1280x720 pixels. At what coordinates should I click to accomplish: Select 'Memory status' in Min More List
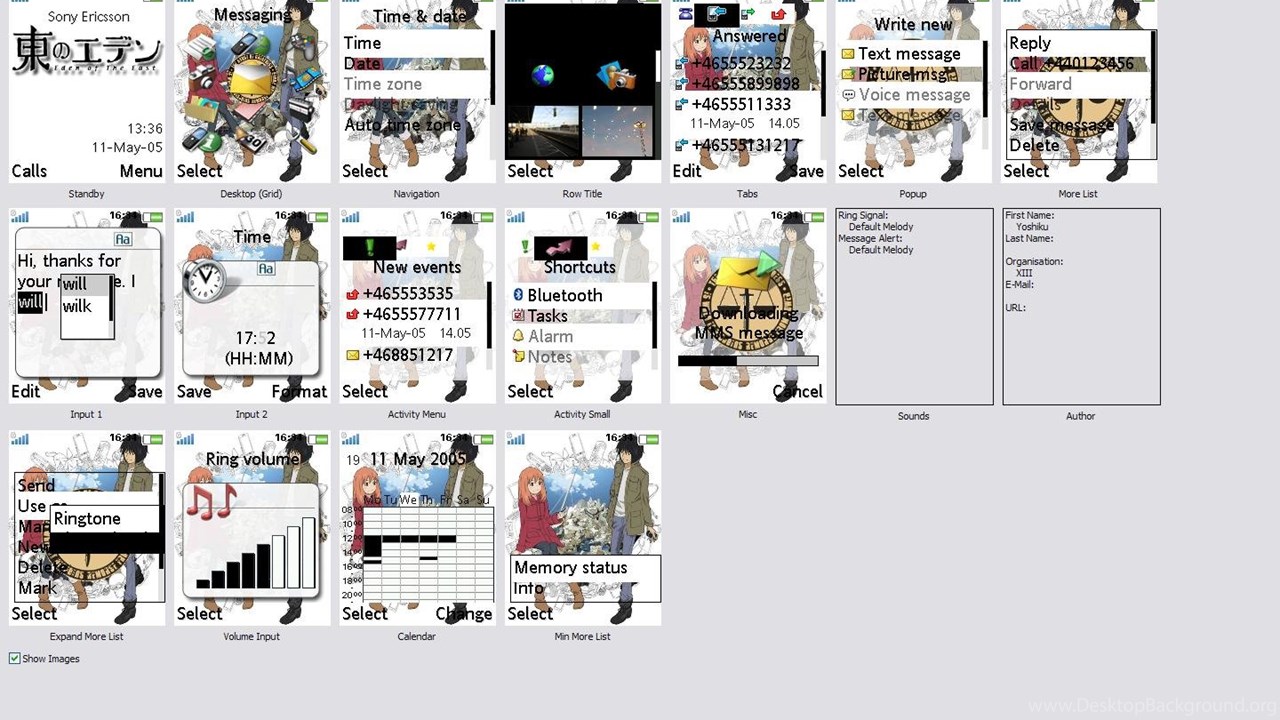tap(570, 567)
